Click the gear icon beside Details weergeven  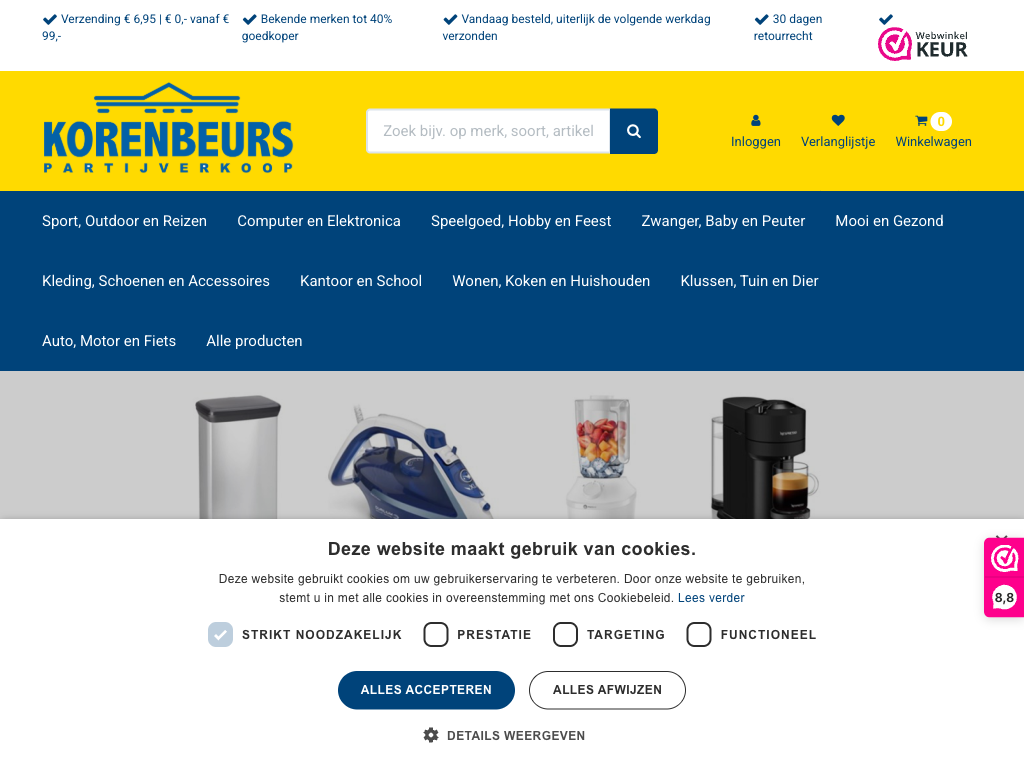click(x=431, y=735)
